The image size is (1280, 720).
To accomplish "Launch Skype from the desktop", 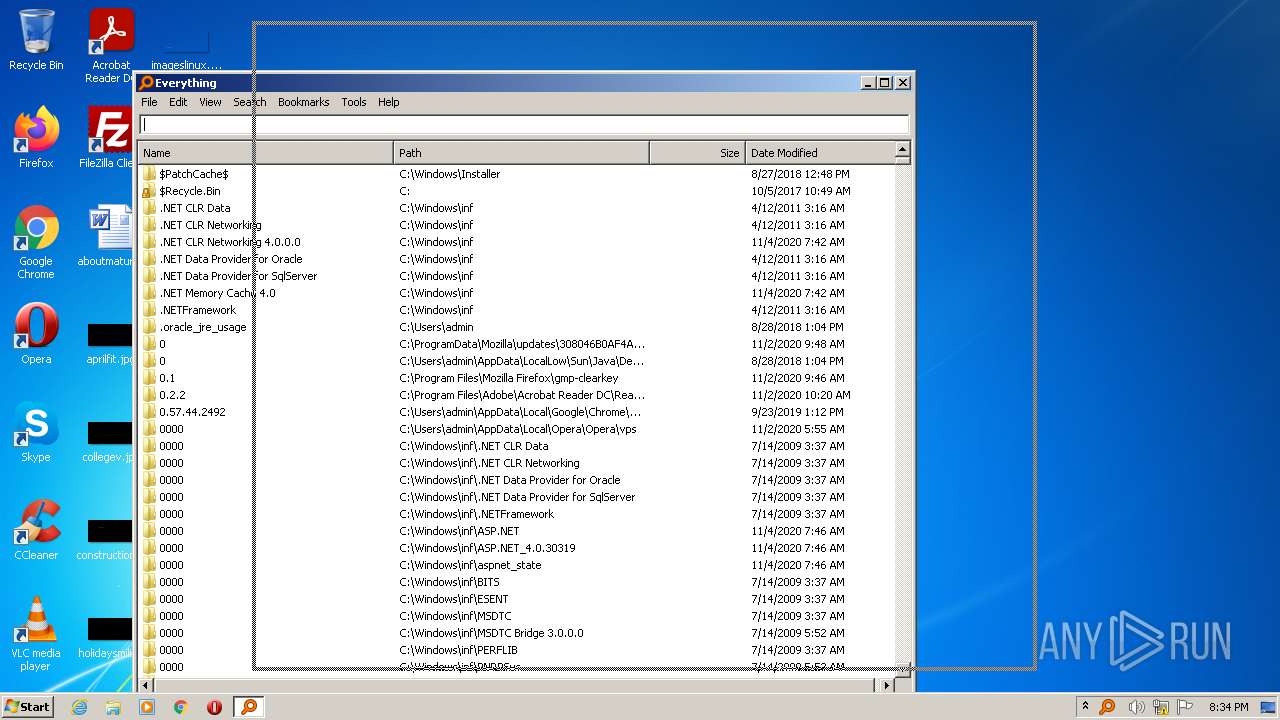I will click(36, 432).
